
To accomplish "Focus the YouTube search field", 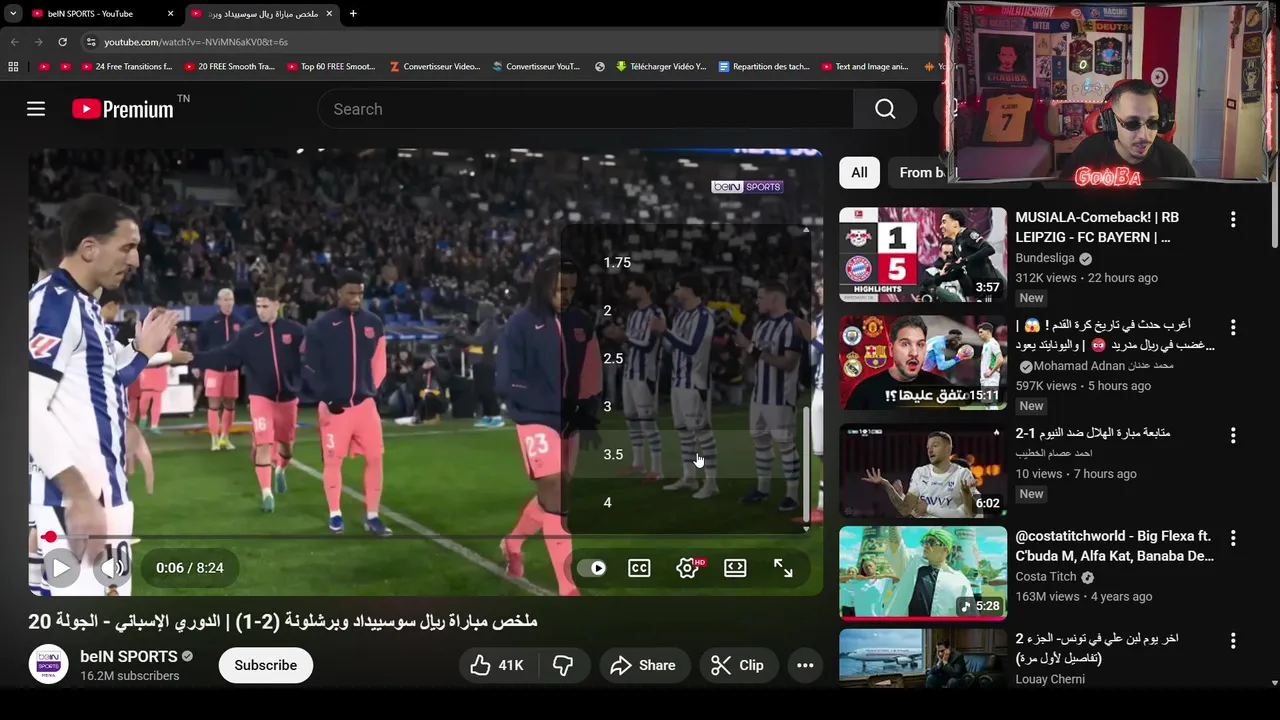I will point(586,109).
